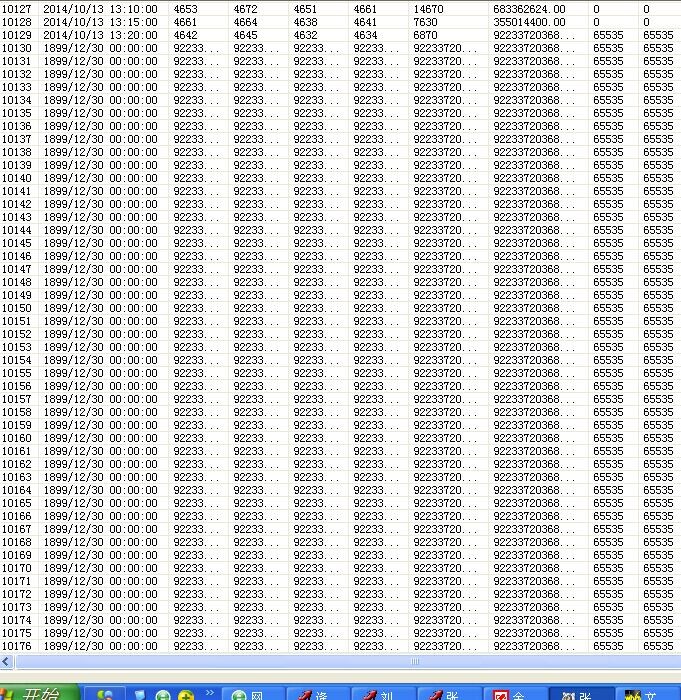
Task: Select date 2014/10/13 13:20:00
Action: coord(100,35)
